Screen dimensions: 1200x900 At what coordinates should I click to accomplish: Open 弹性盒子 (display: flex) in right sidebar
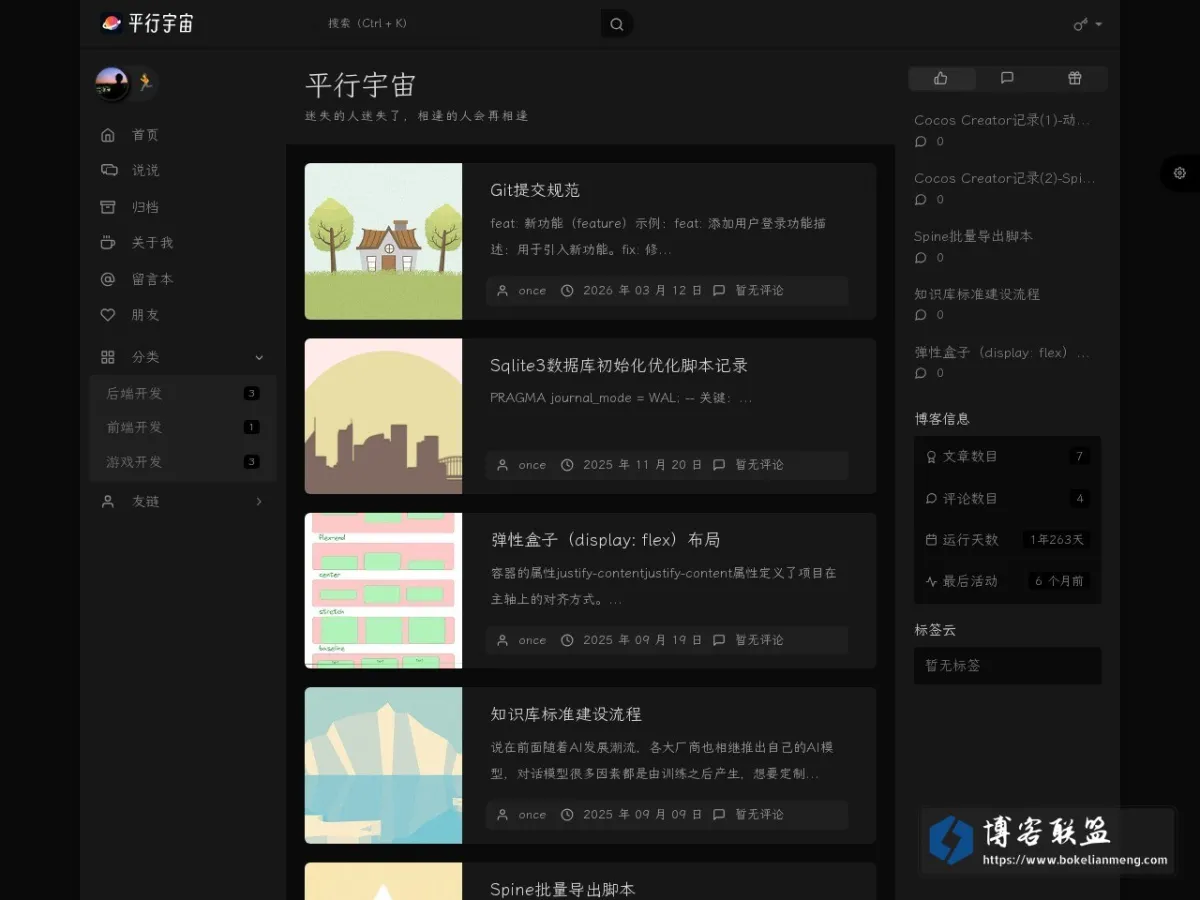click(x=1002, y=352)
